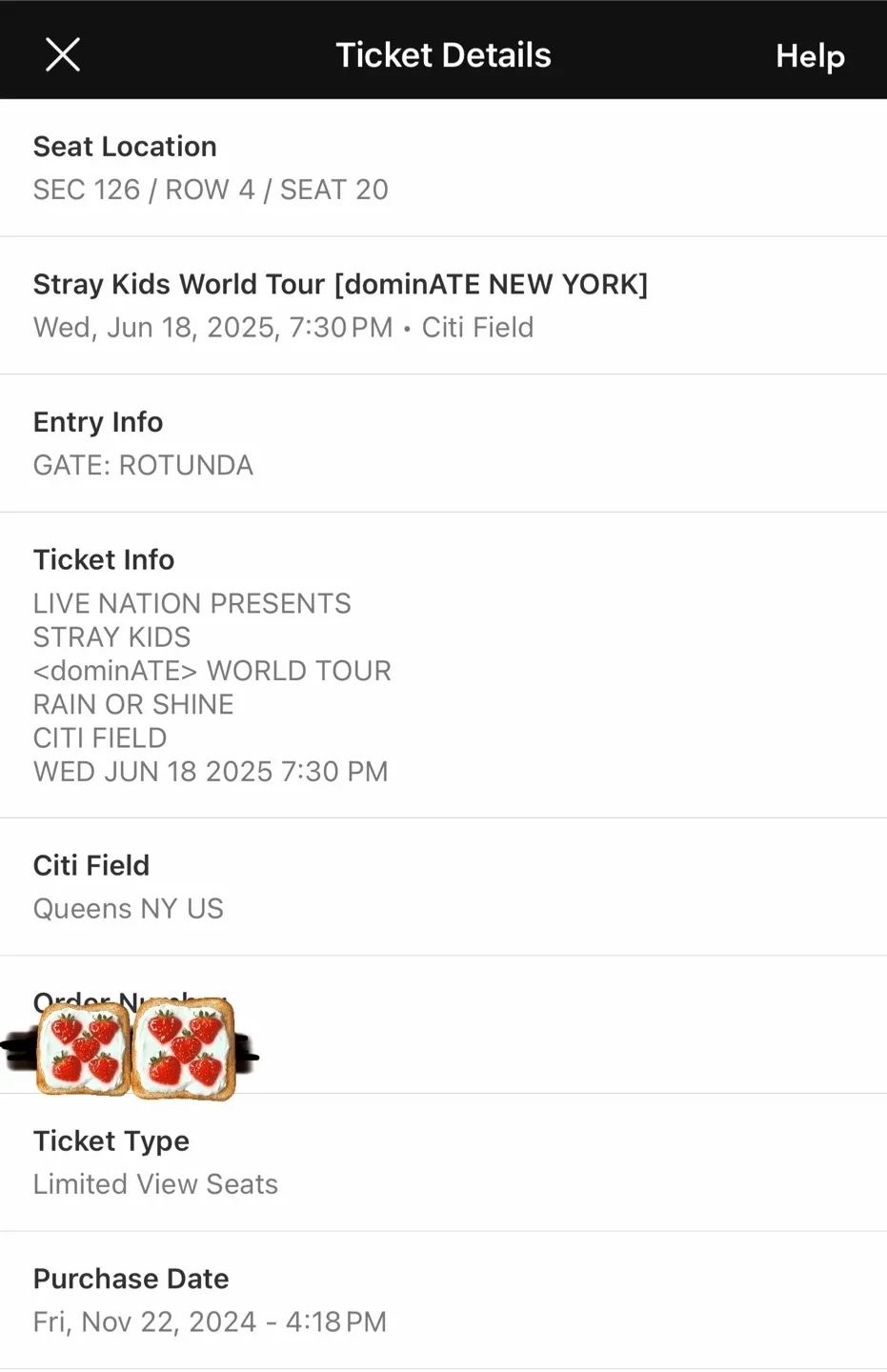Tap the Help link in header

coord(810,56)
